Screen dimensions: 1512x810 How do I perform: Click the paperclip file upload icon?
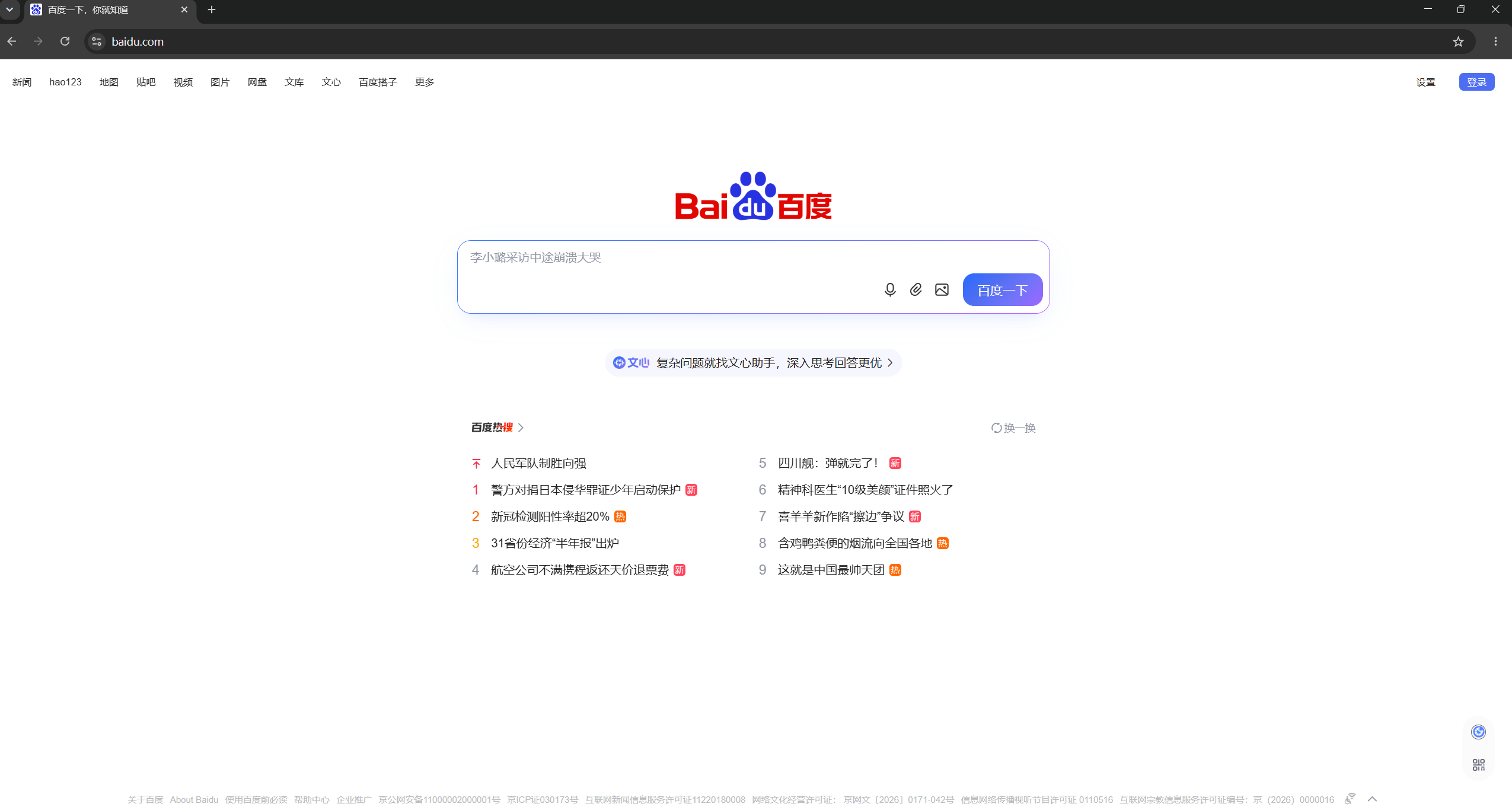point(916,289)
